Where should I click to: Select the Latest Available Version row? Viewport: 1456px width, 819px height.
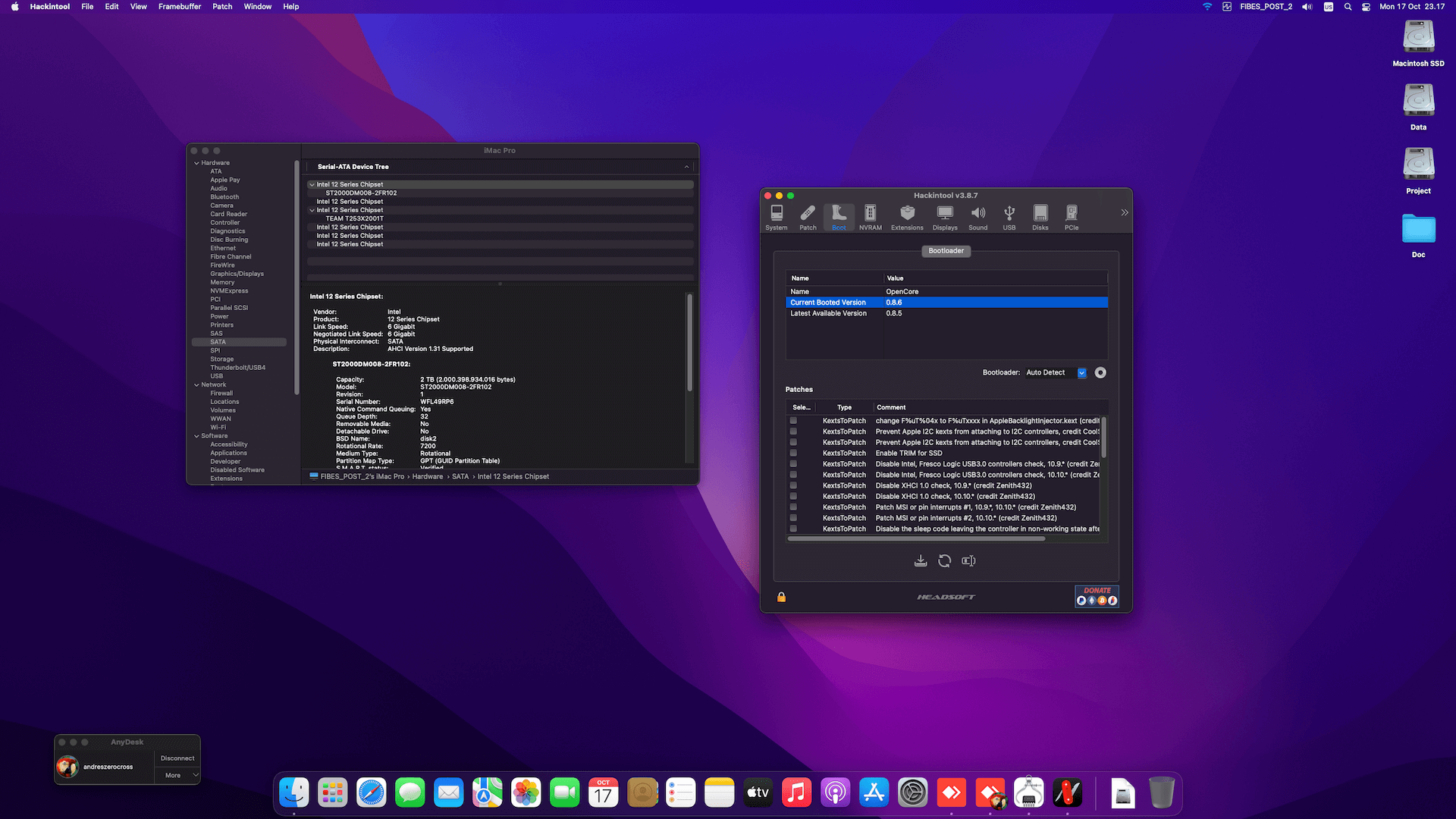click(946, 313)
